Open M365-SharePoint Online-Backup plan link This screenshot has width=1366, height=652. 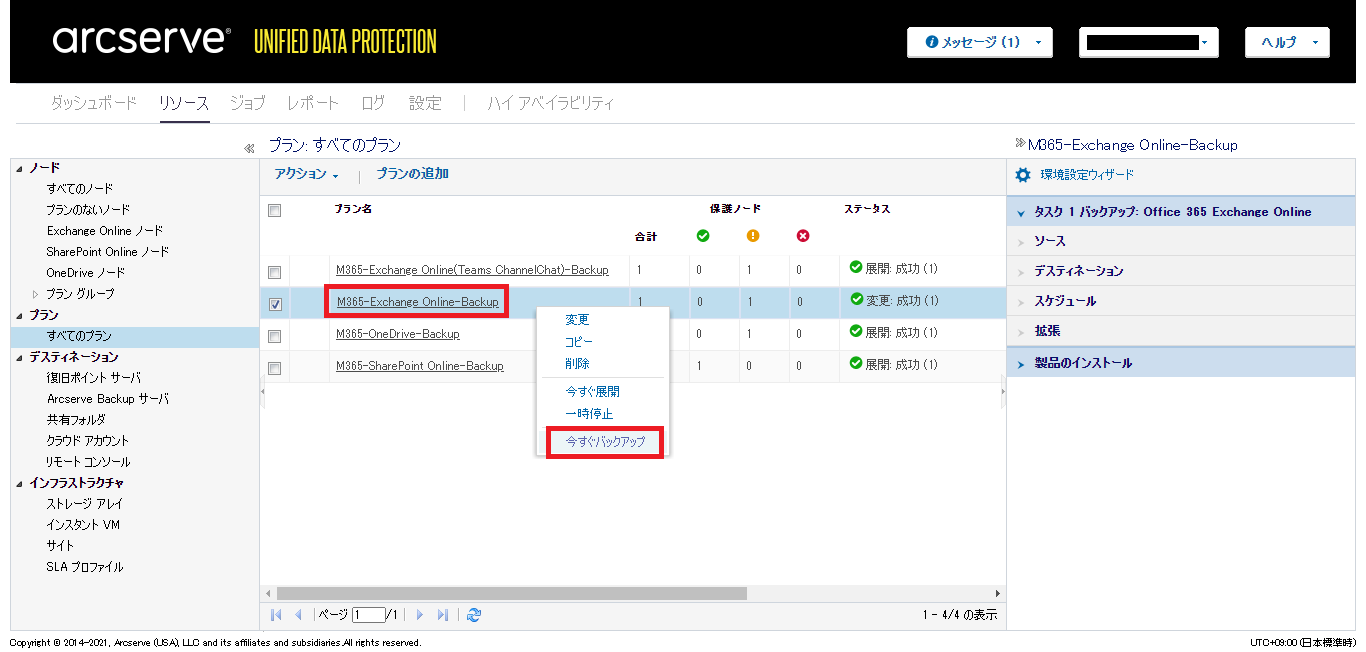420,366
